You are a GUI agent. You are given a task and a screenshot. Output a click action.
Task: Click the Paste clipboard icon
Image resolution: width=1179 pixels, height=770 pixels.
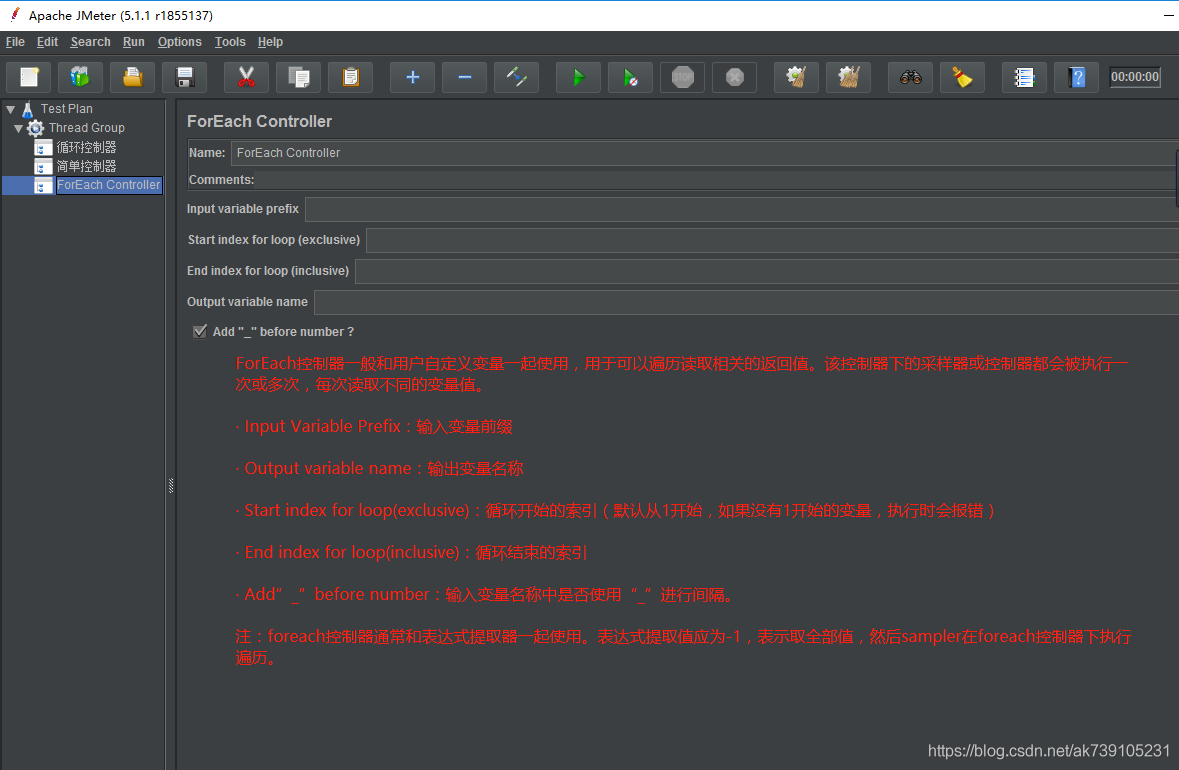click(x=350, y=77)
